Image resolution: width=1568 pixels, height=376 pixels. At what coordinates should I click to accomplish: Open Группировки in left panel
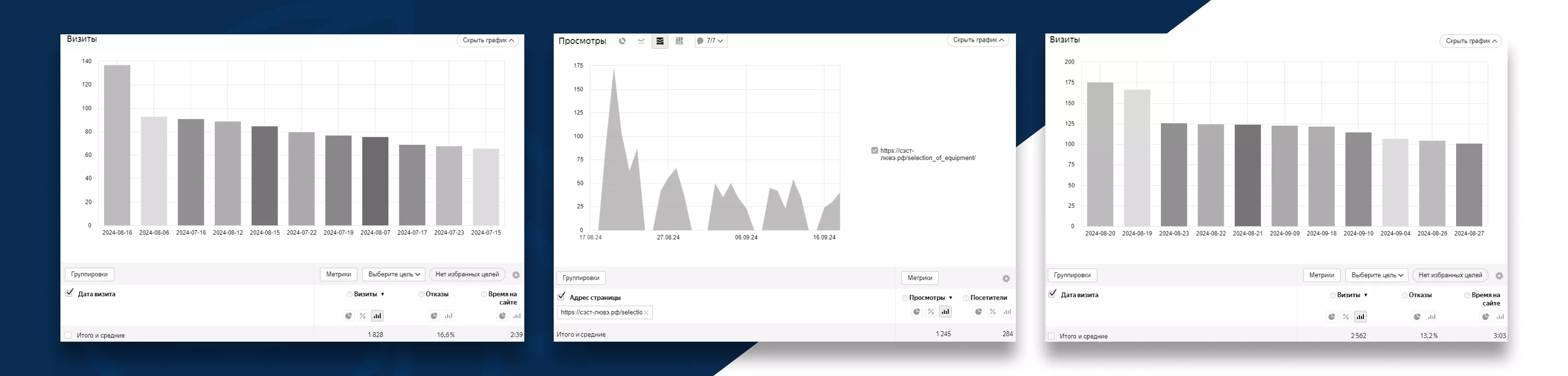89,274
